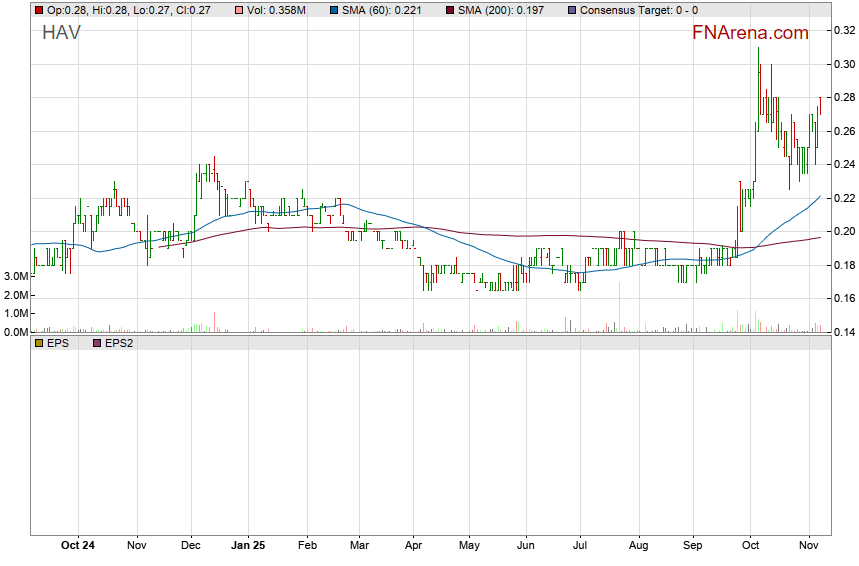Click the Consensus Target legend swatch
859x566 pixels.
571,10
